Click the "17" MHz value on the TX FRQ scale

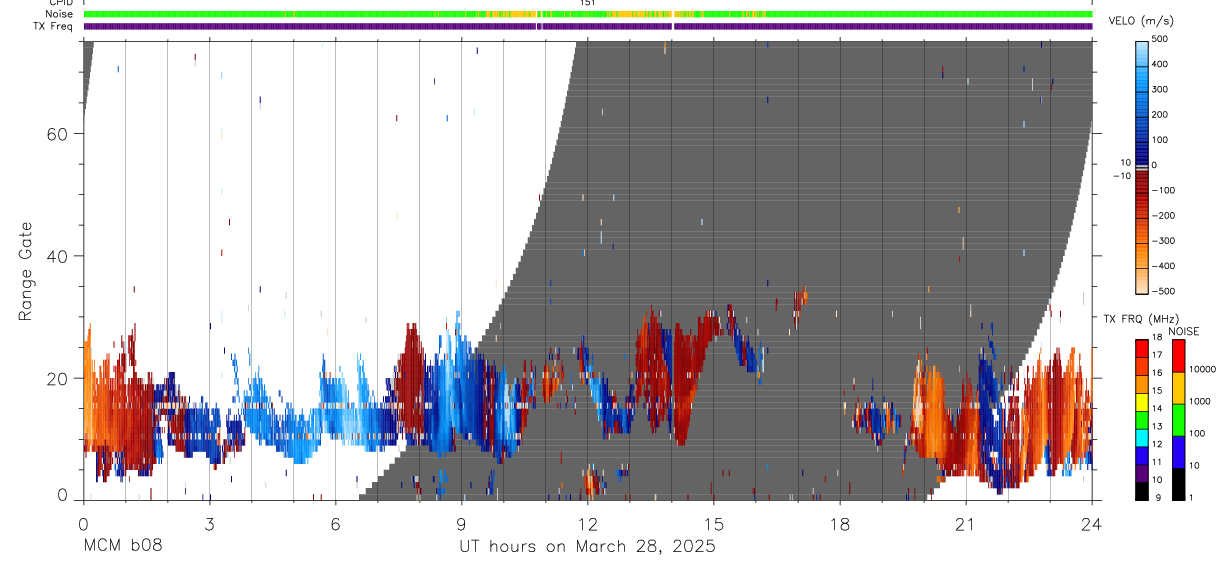(1157, 356)
